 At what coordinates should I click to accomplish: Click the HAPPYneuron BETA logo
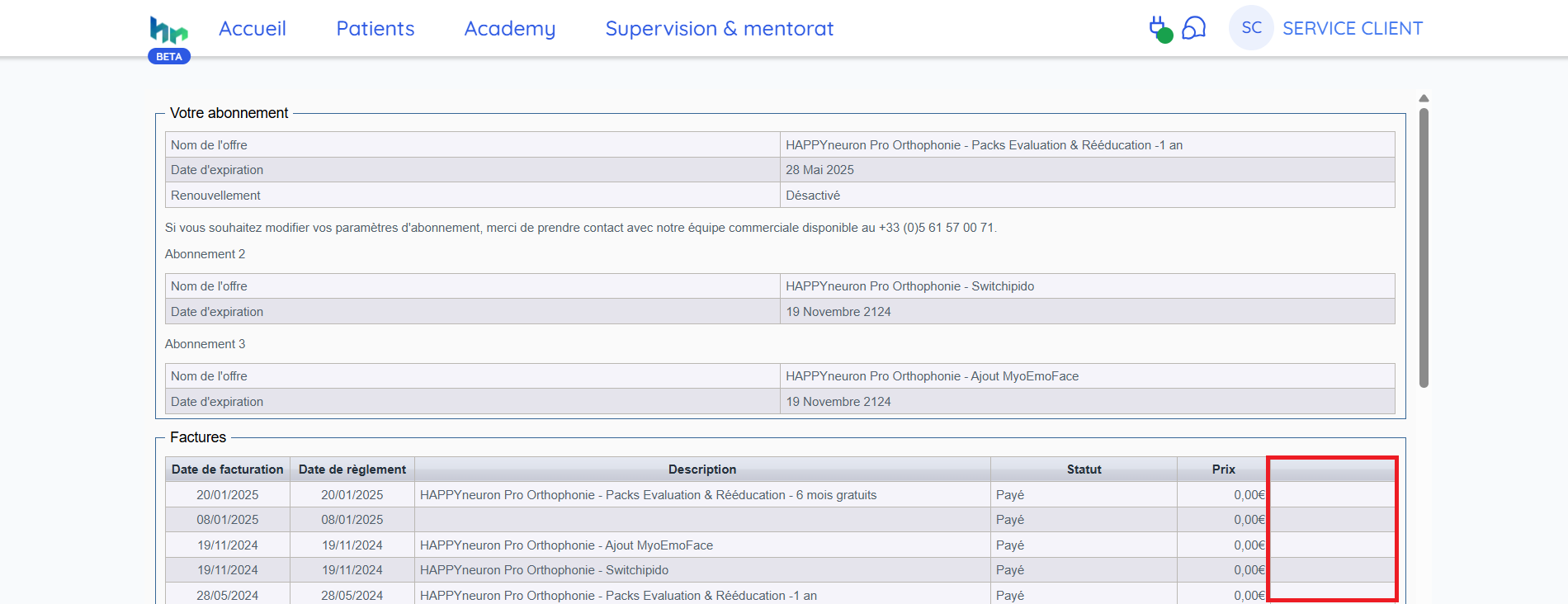click(x=169, y=39)
